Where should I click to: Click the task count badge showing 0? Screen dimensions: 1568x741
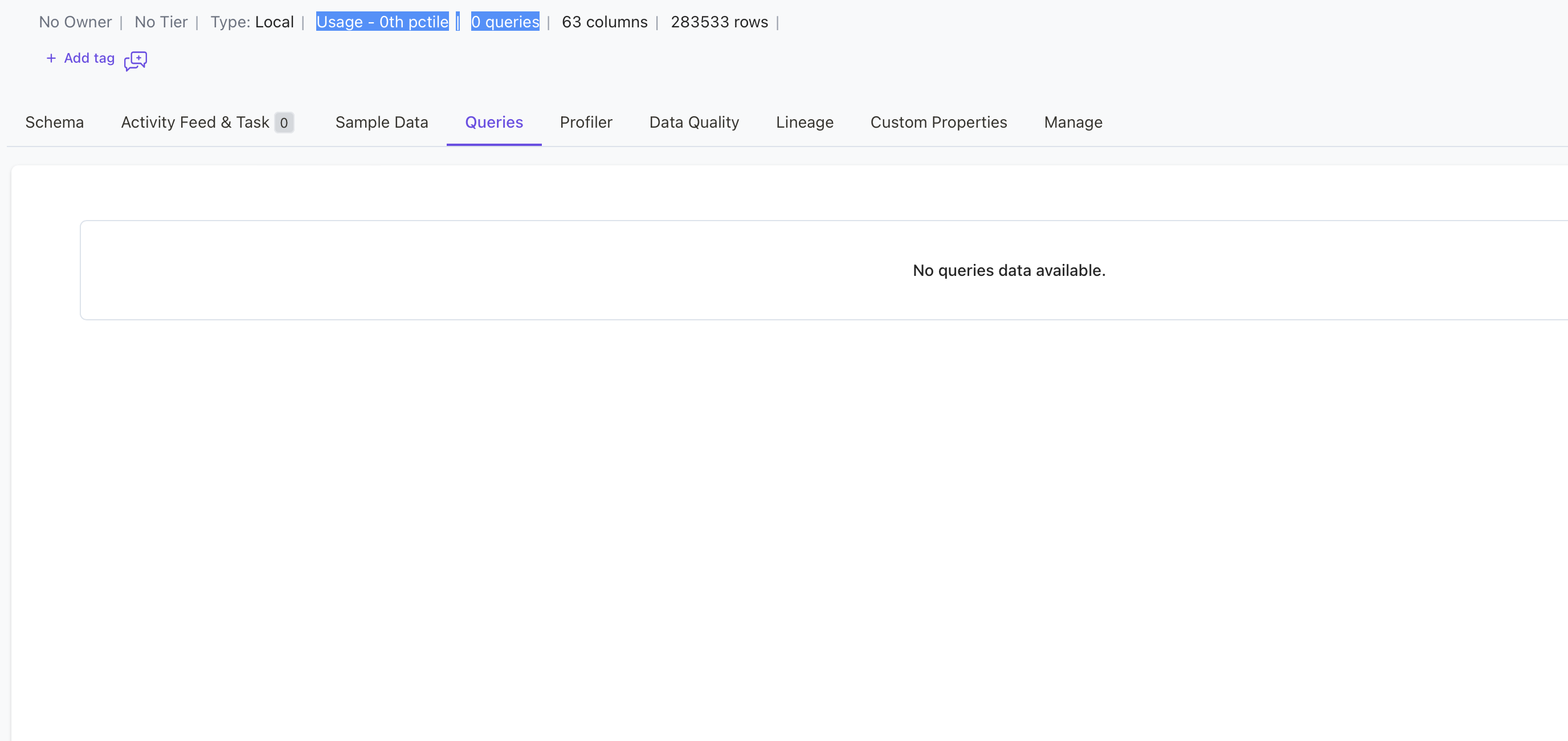(284, 123)
